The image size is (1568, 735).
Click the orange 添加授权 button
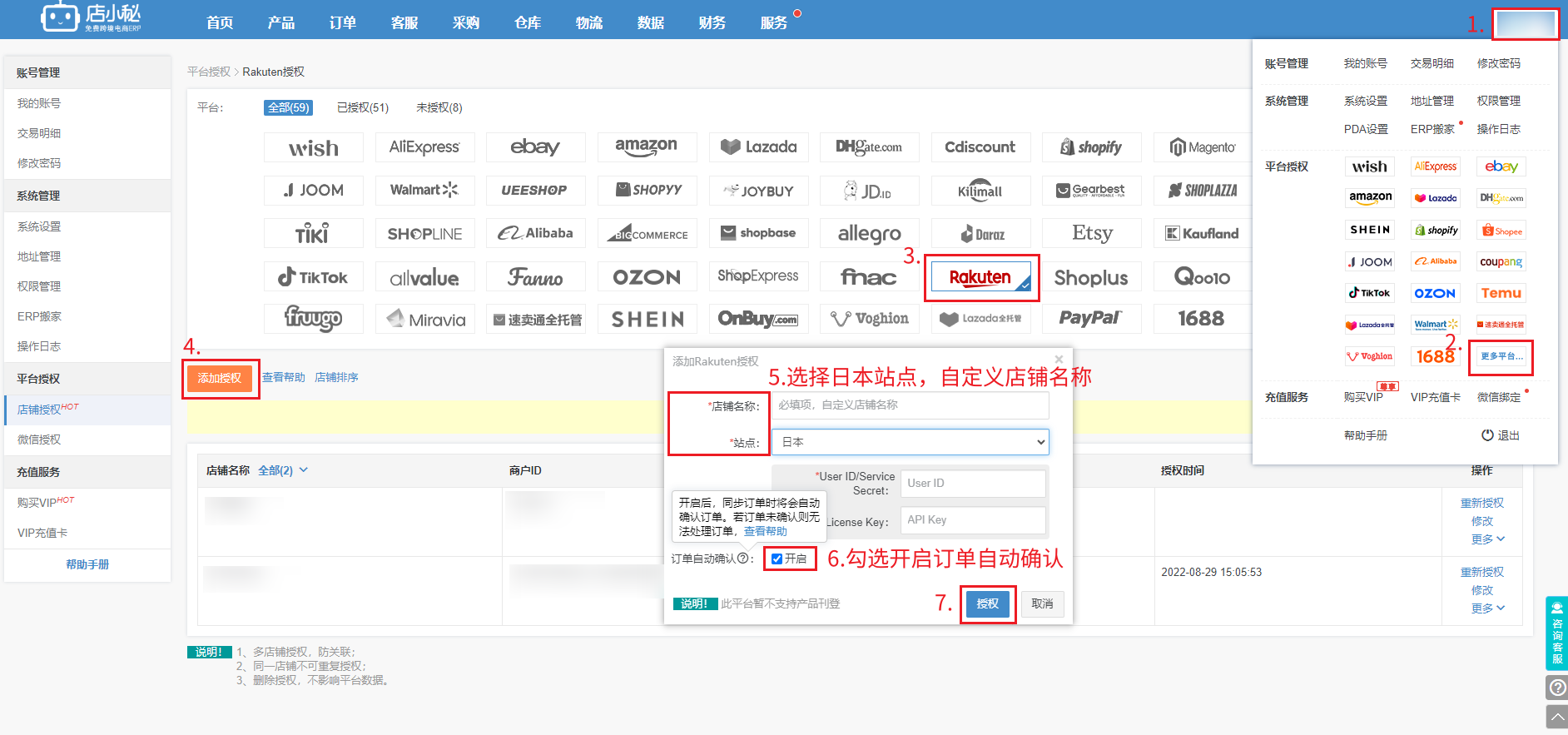click(x=220, y=378)
